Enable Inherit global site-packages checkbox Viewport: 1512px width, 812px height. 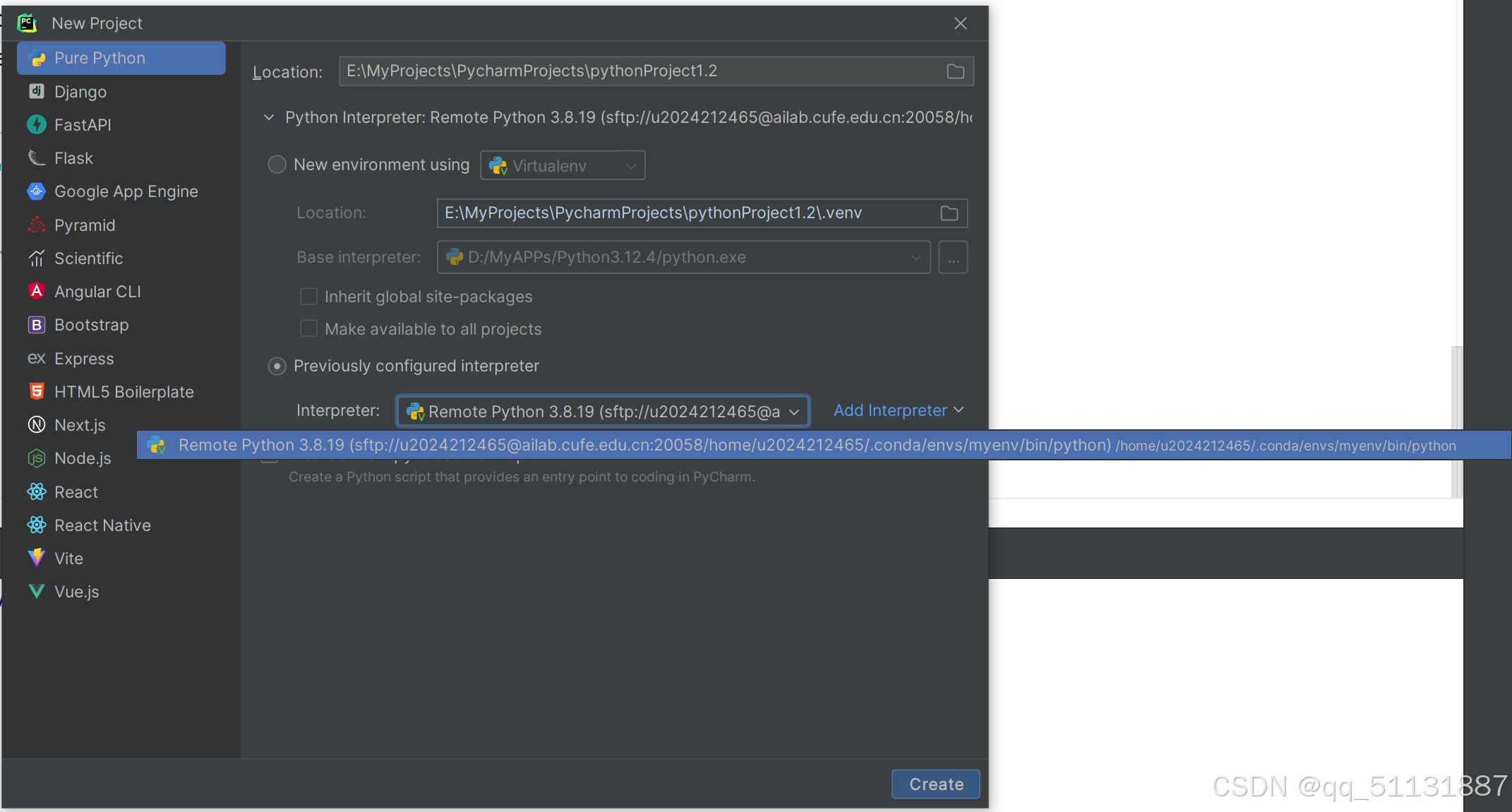[x=308, y=297]
